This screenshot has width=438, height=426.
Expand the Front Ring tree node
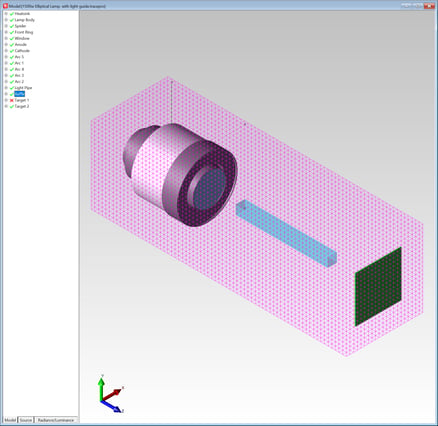pyautogui.click(x=6, y=32)
